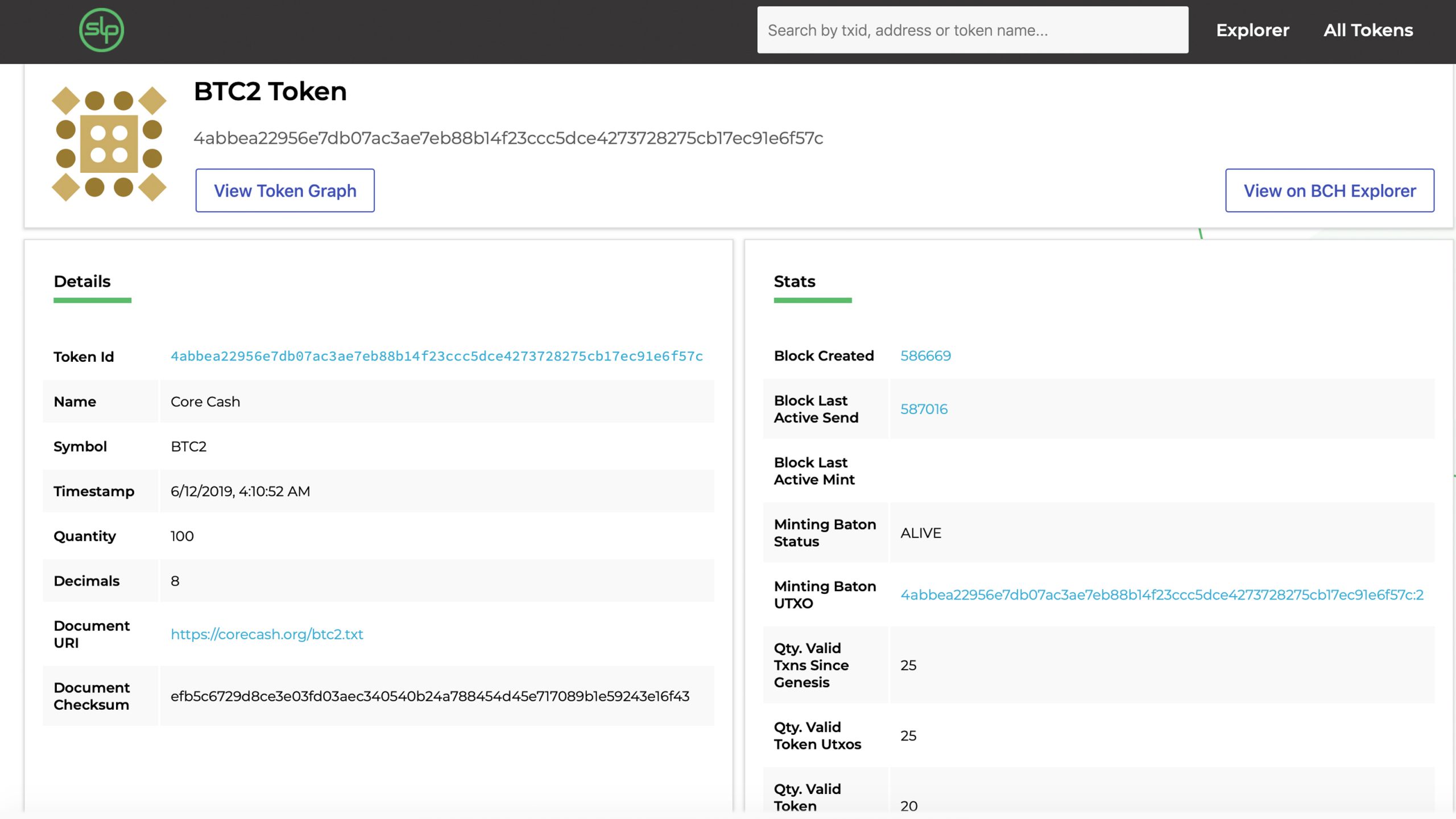Open Block Last Active Send 587016
1456x819 pixels.
pos(924,409)
